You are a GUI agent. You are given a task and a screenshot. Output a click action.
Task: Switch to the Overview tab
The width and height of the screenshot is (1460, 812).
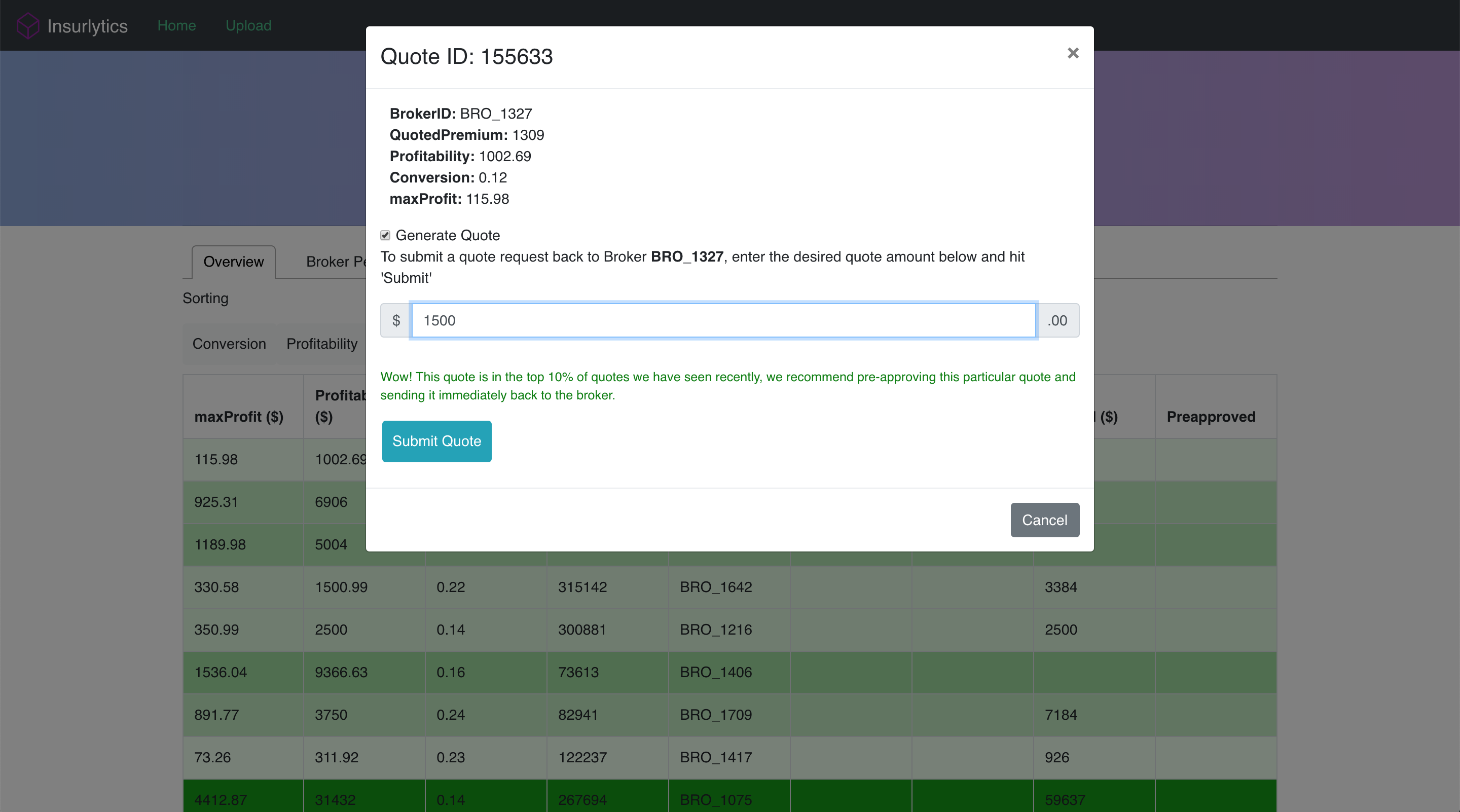[234, 262]
